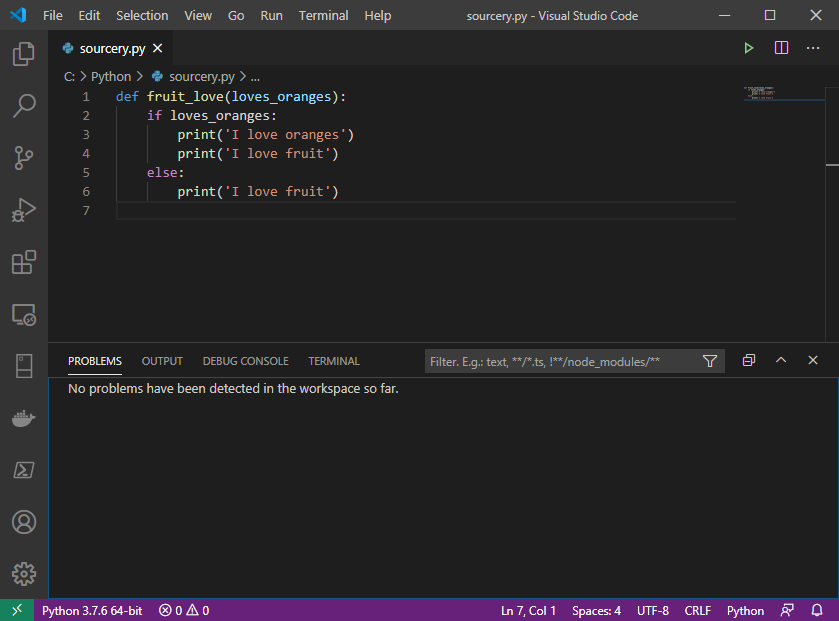Open the notifications bell

tap(816, 610)
